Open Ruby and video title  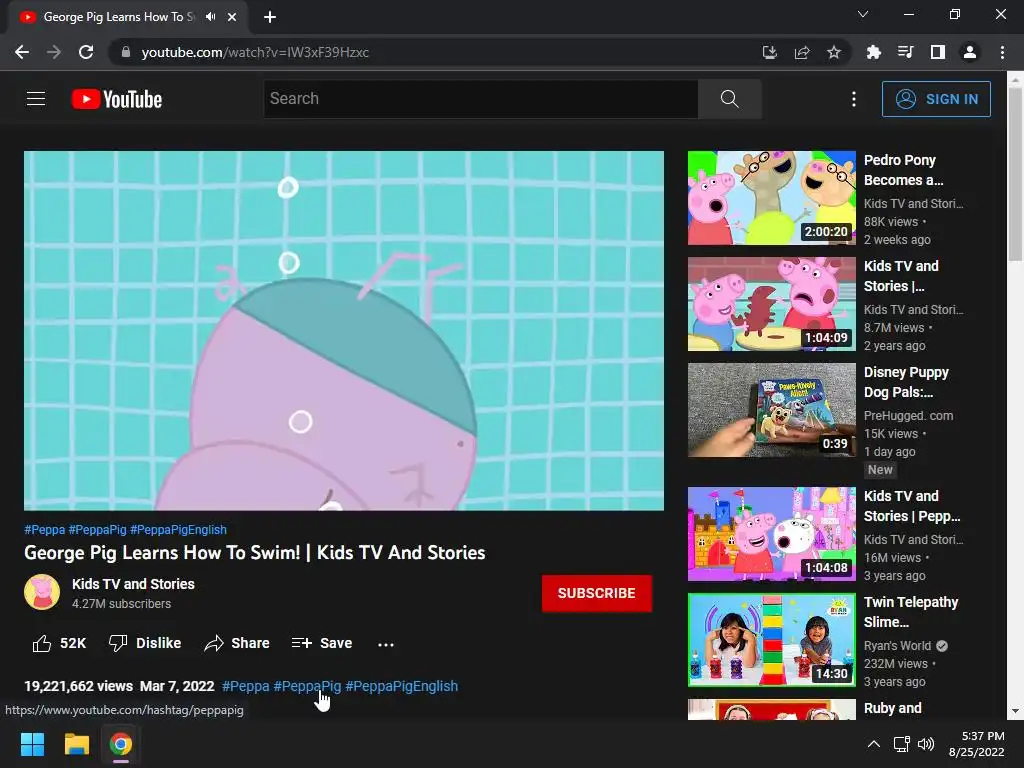(x=893, y=708)
